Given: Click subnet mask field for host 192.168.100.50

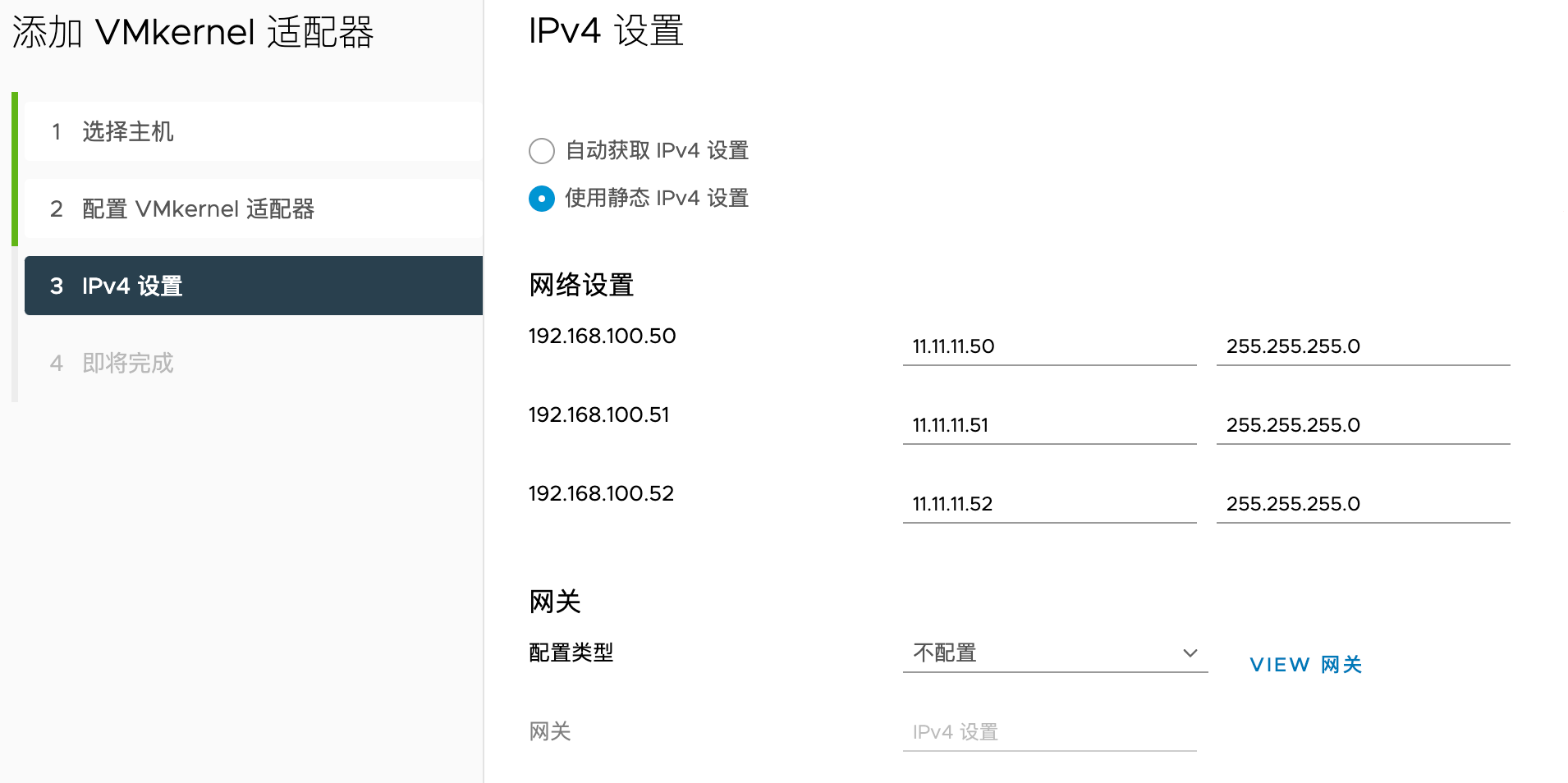Looking at the screenshot, I should coord(1363,346).
